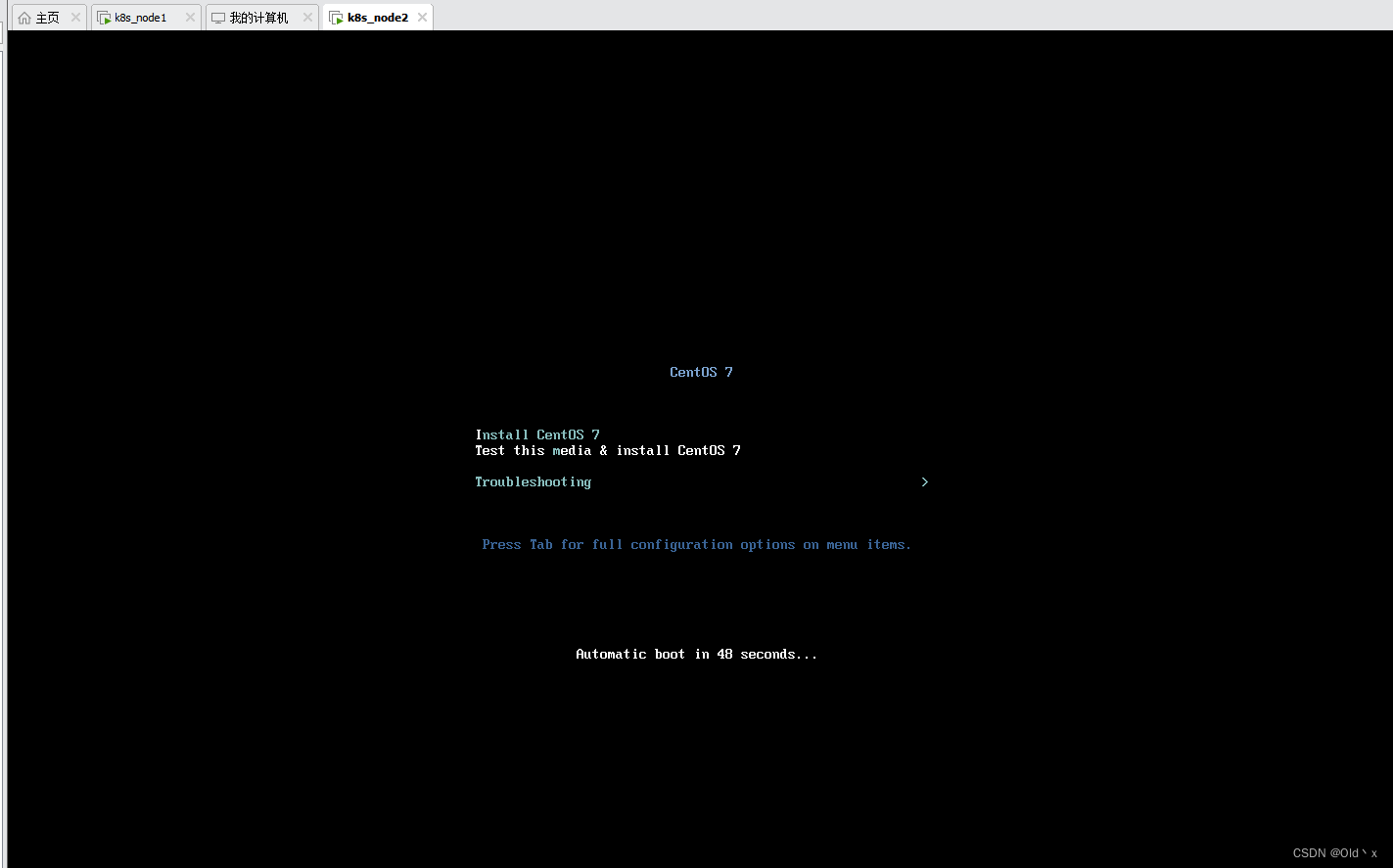The width and height of the screenshot is (1393, 868).
Task: Click the Automatic boot countdown text
Action: click(x=697, y=654)
